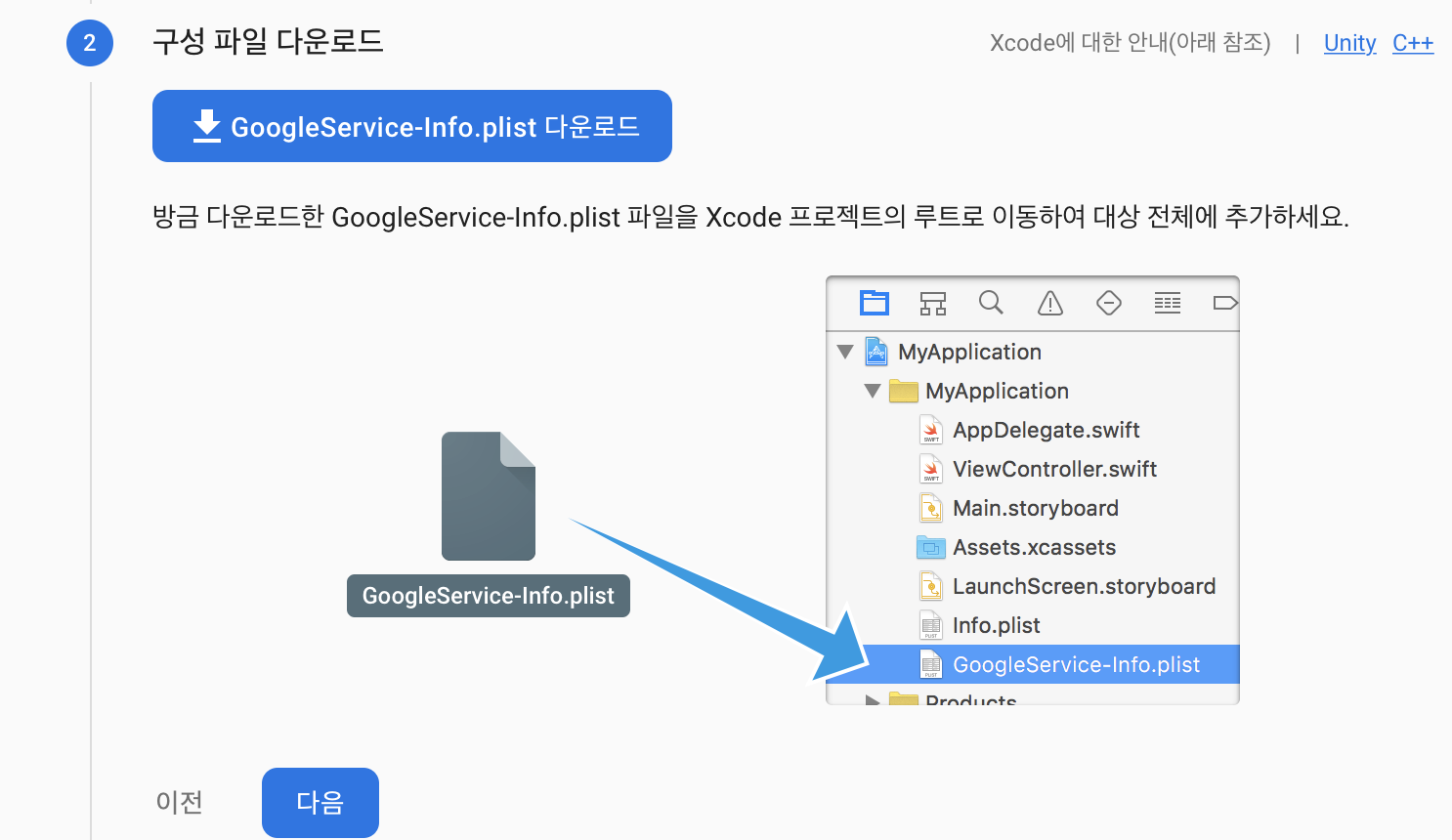Select the search magnifier navigator icon
1452x840 pixels.
click(991, 303)
